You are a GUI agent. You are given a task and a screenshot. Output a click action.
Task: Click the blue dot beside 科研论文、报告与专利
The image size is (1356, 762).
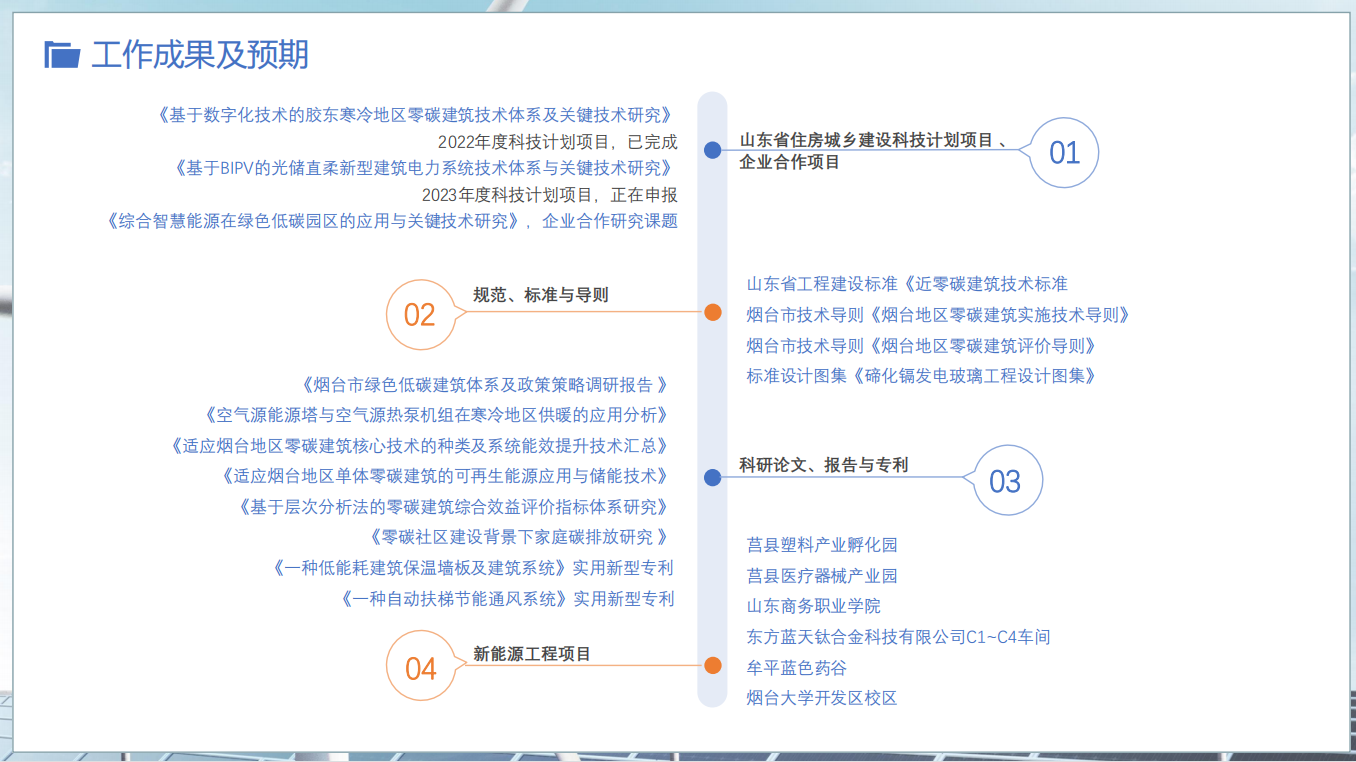point(712,478)
